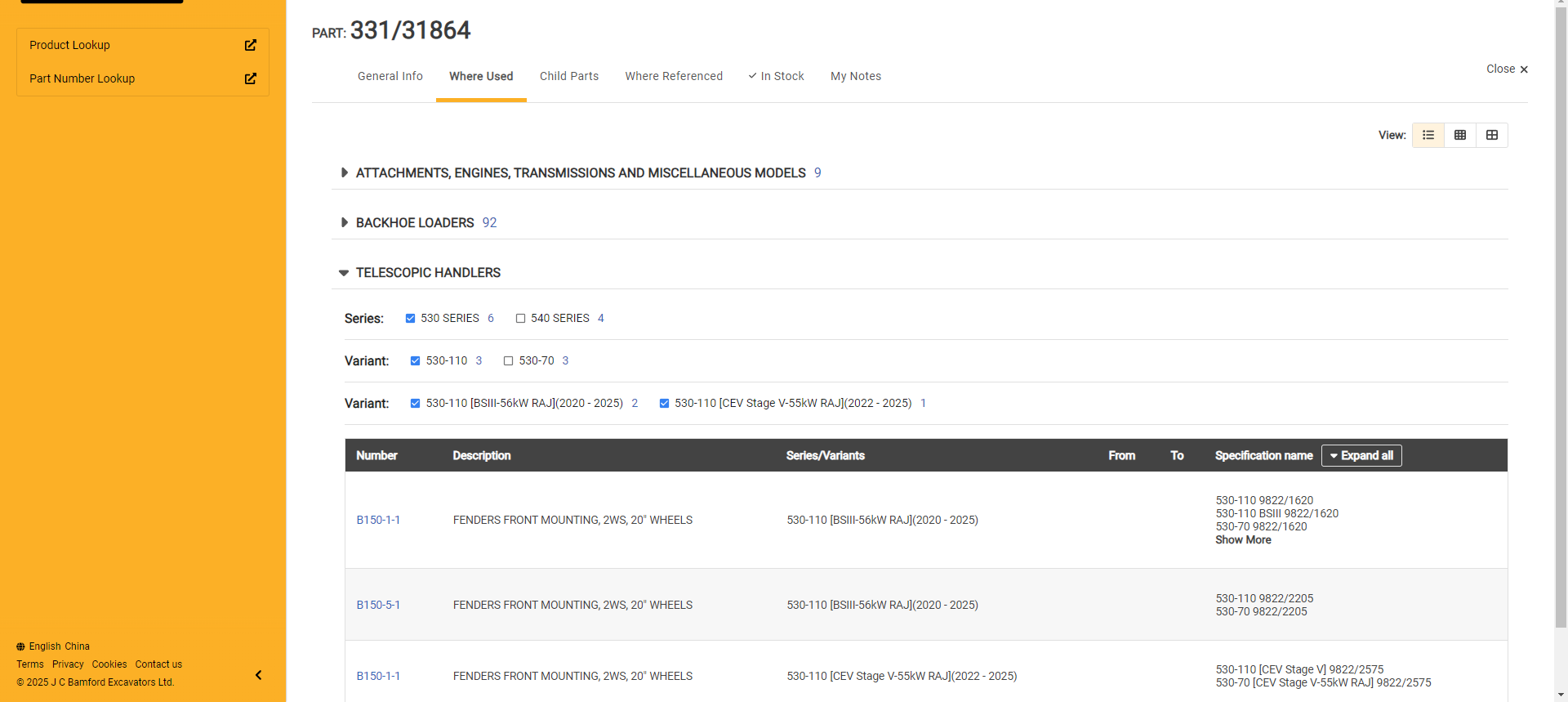Image resolution: width=1568 pixels, height=702 pixels.
Task: Click Show More under specification names
Action: click(x=1243, y=540)
